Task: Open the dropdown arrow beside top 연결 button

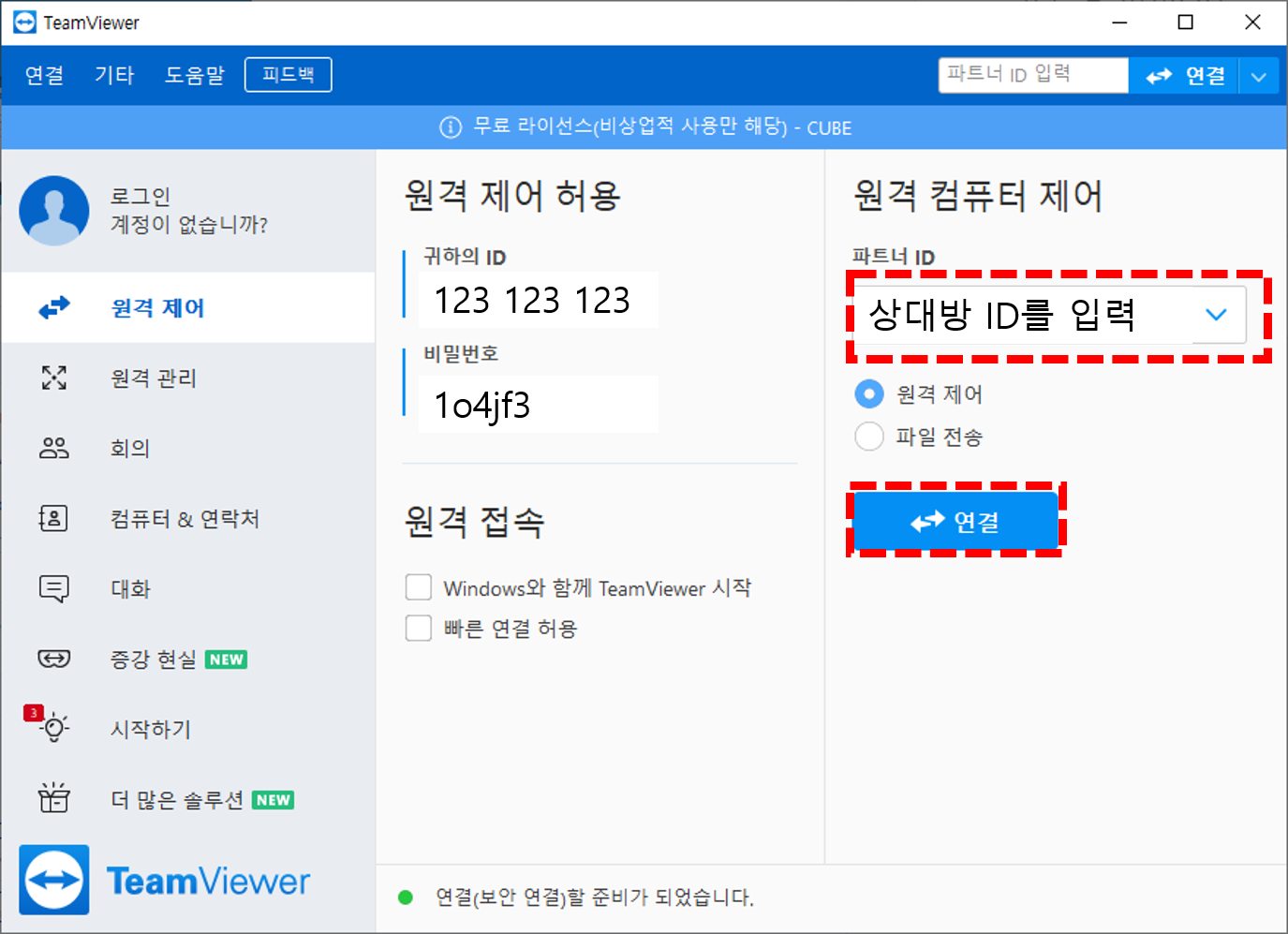Action: [1259, 76]
